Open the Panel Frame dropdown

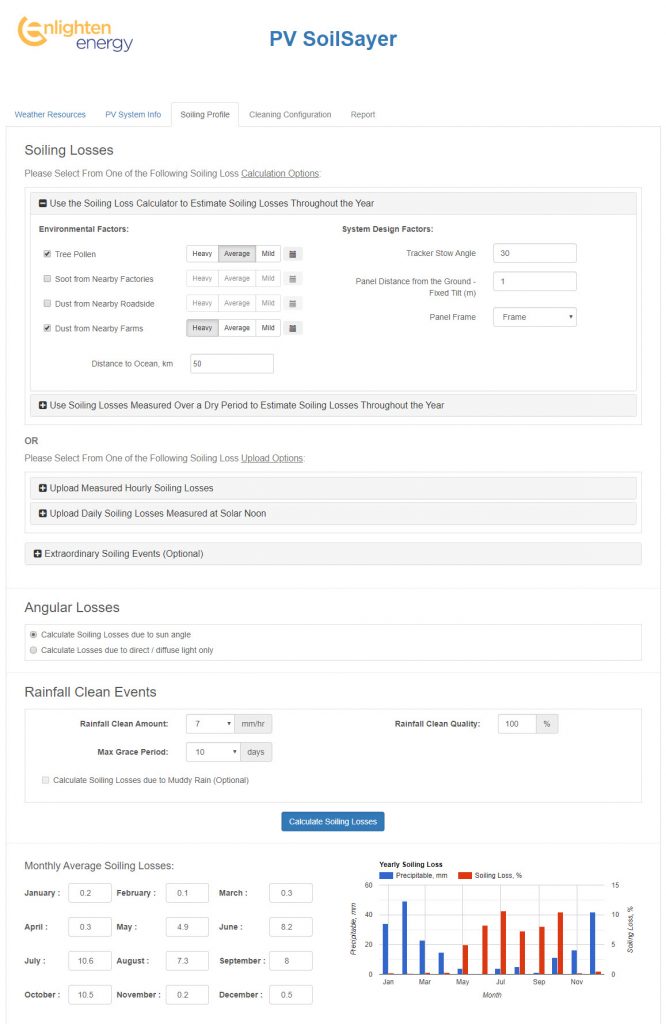click(x=535, y=317)
